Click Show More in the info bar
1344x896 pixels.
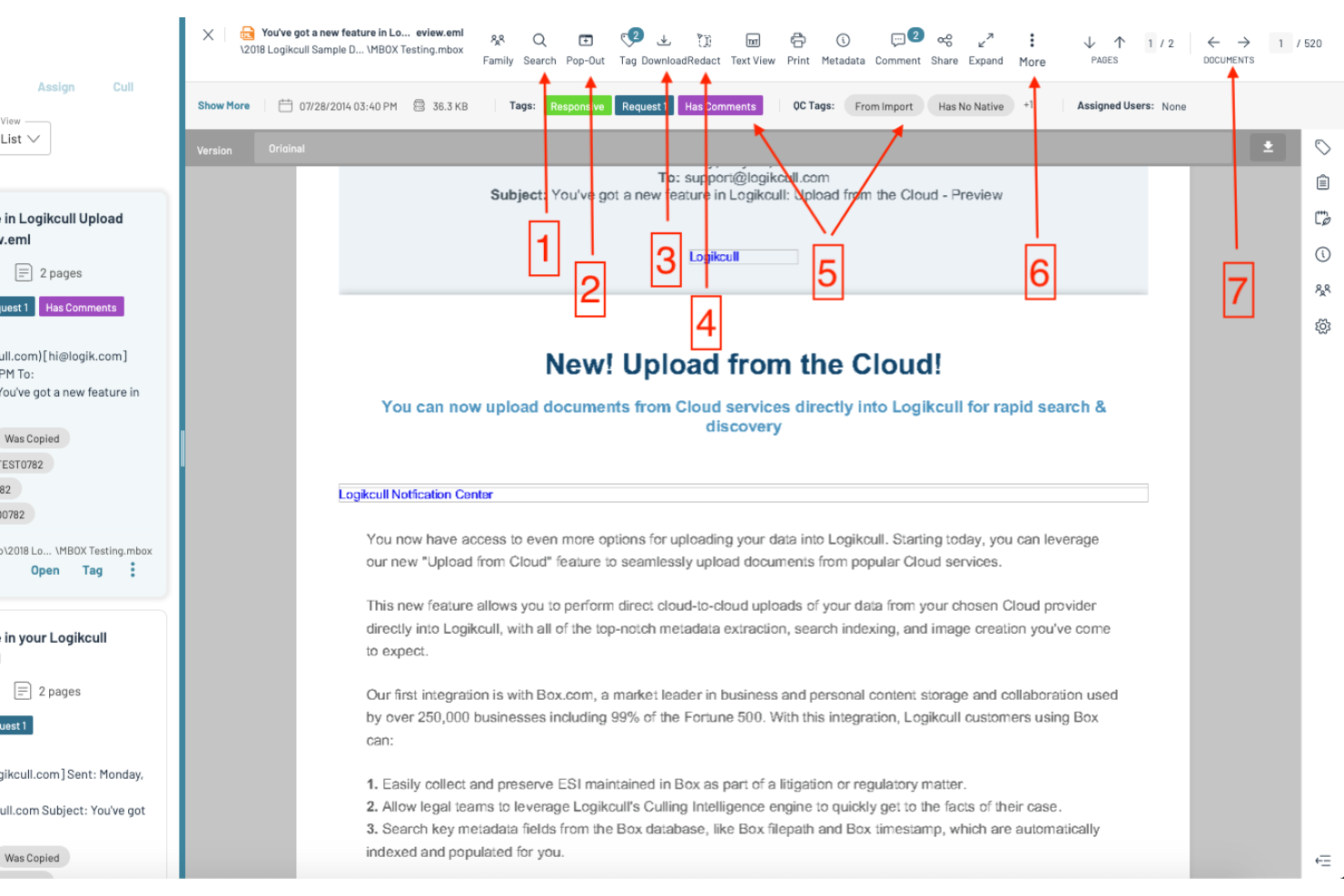tap(223, 105)
